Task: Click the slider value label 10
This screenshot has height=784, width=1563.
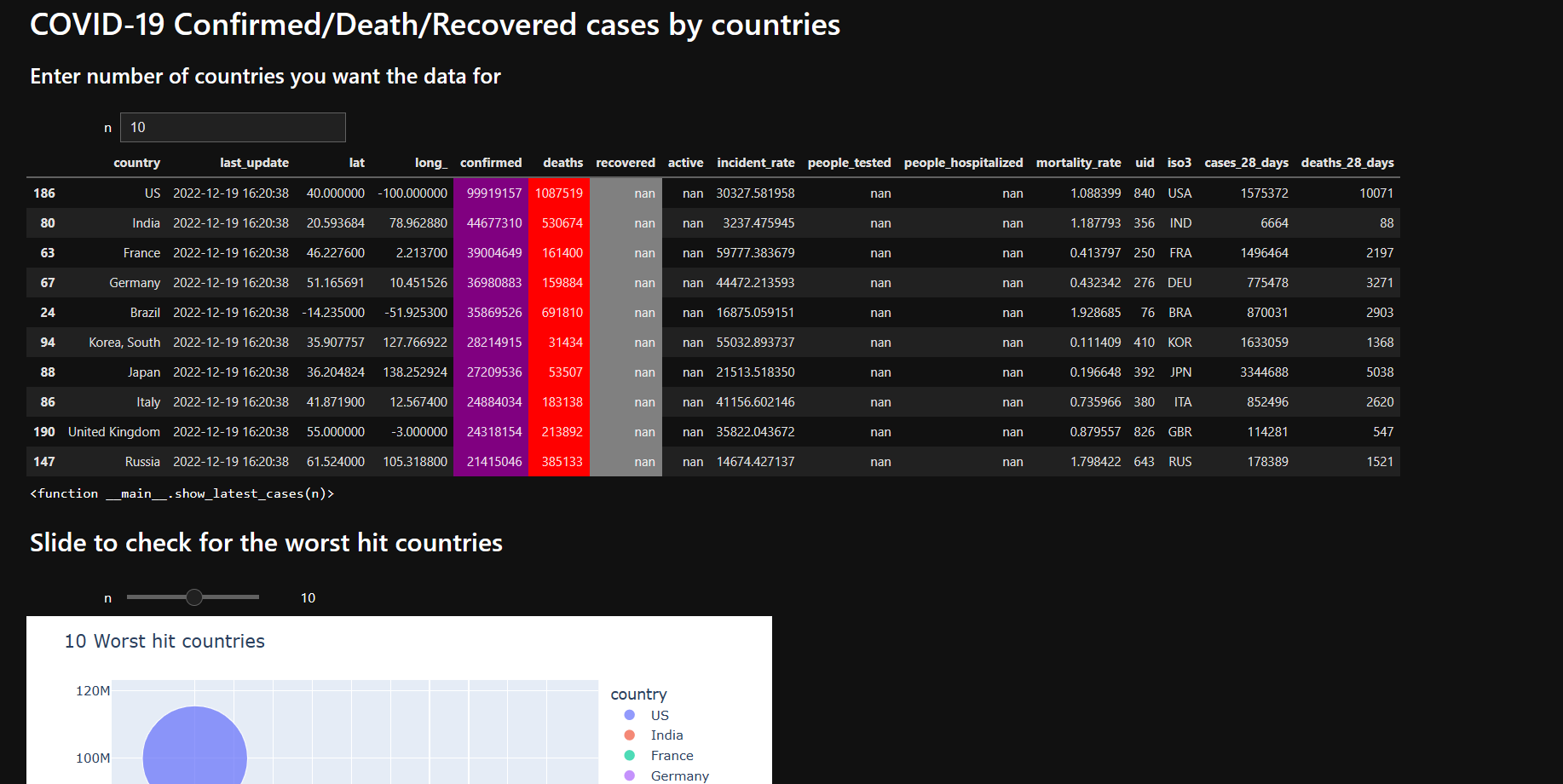Action: pyautogui.click(x=308, y=598)
